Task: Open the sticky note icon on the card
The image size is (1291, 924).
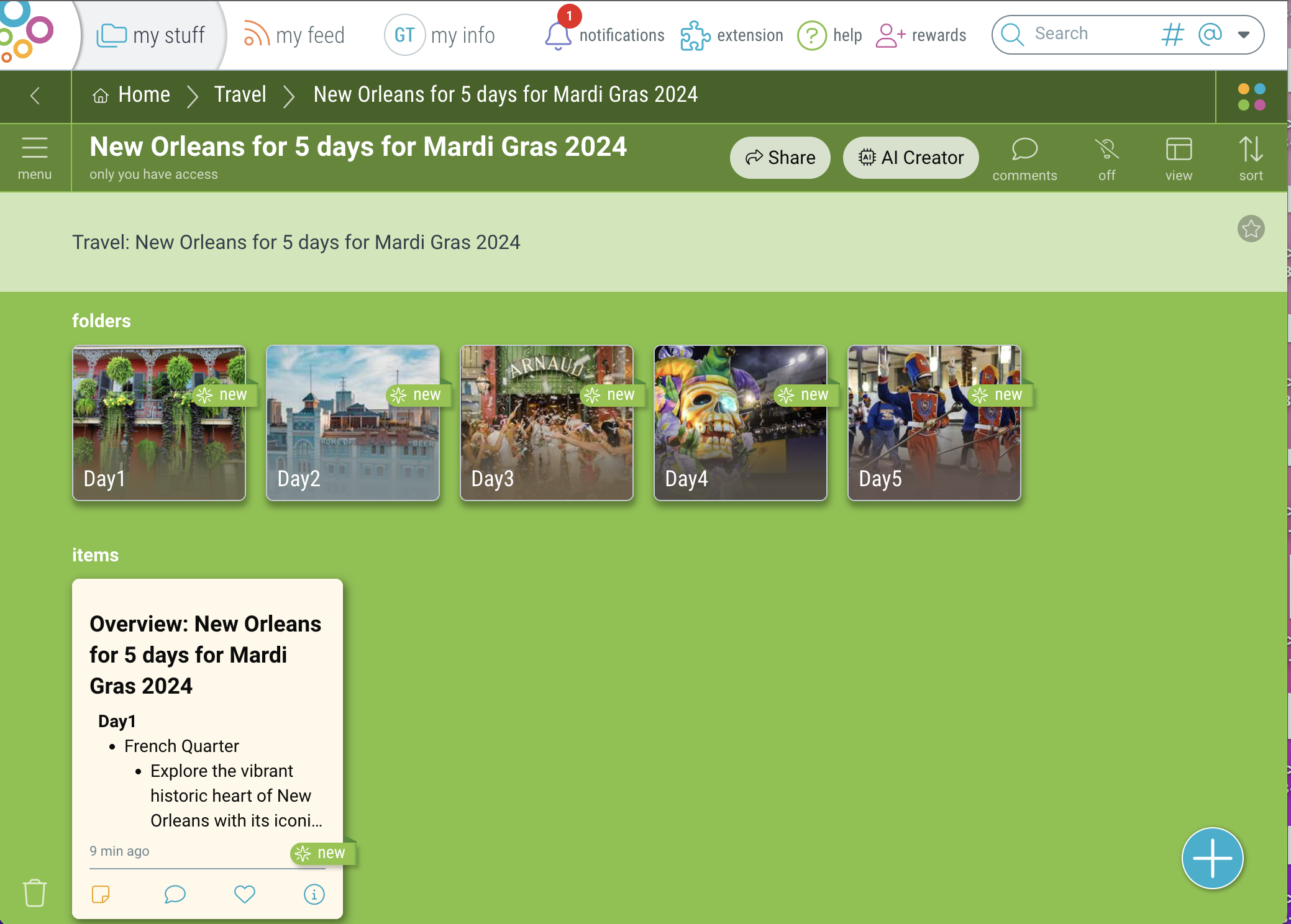Action: coord(101,894)
